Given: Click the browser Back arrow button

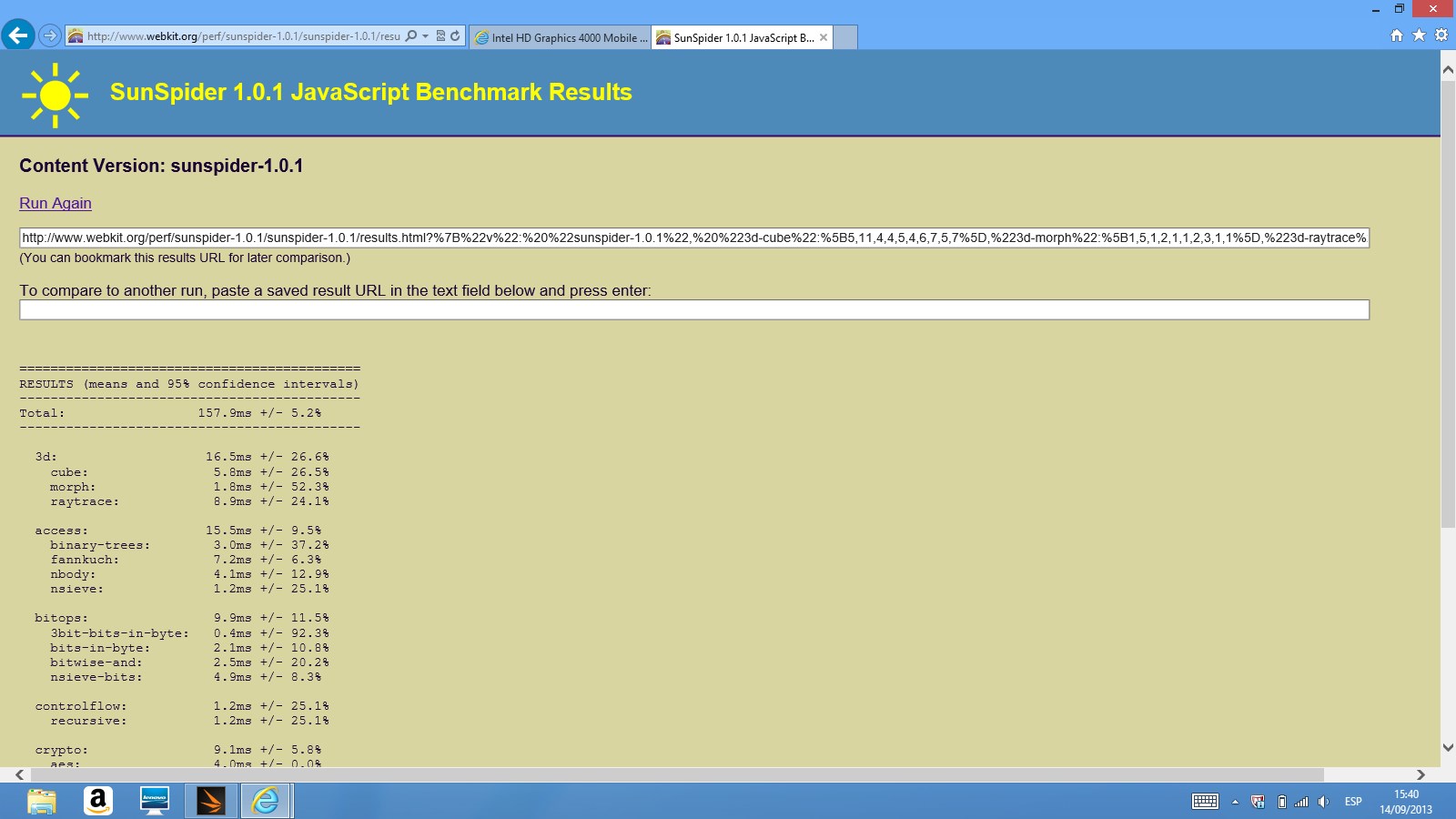Looking at the screenshot, I should pyautogui.click(x=17, y=35).
